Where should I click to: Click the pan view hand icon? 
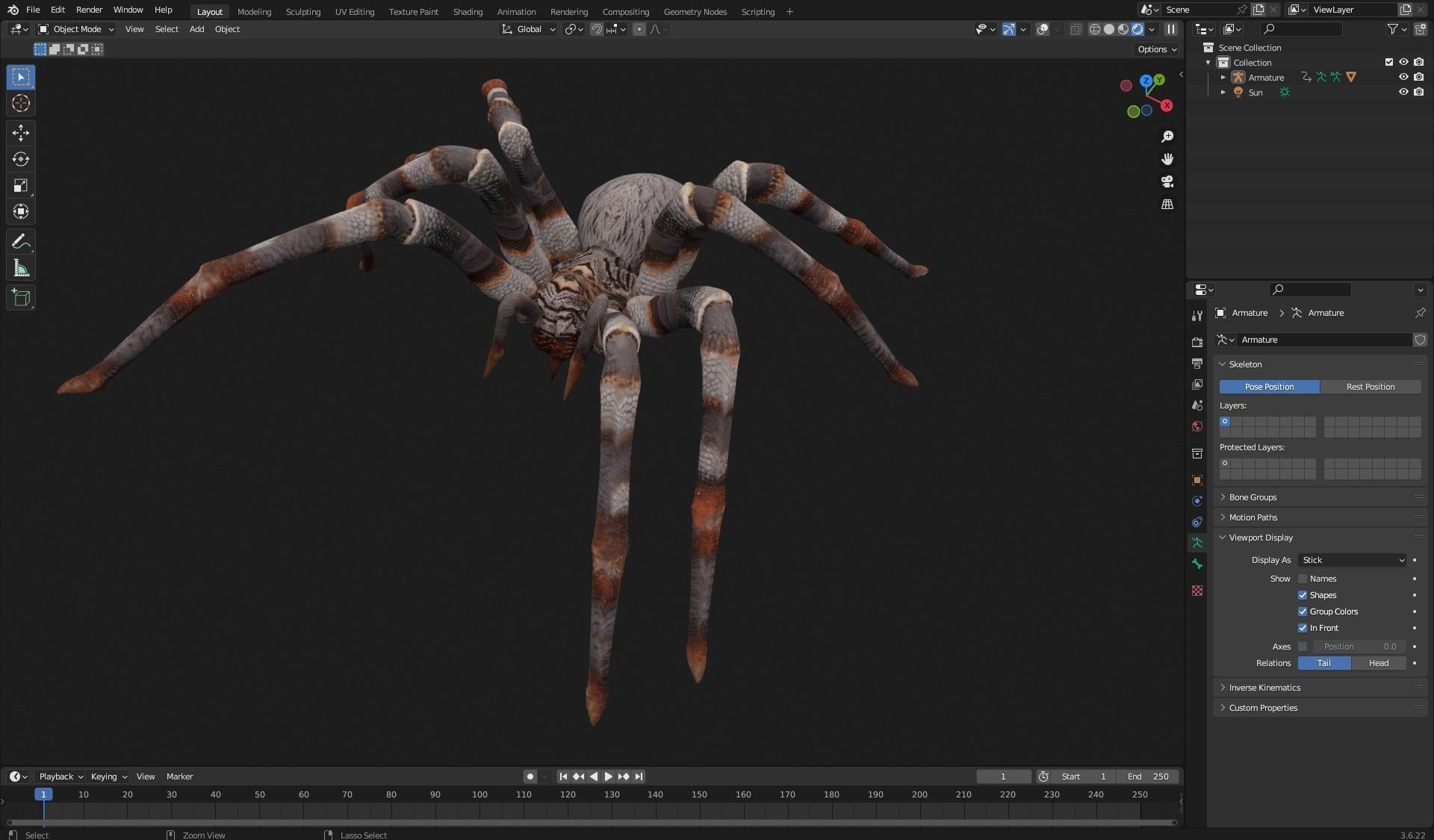coord(1167,159)
